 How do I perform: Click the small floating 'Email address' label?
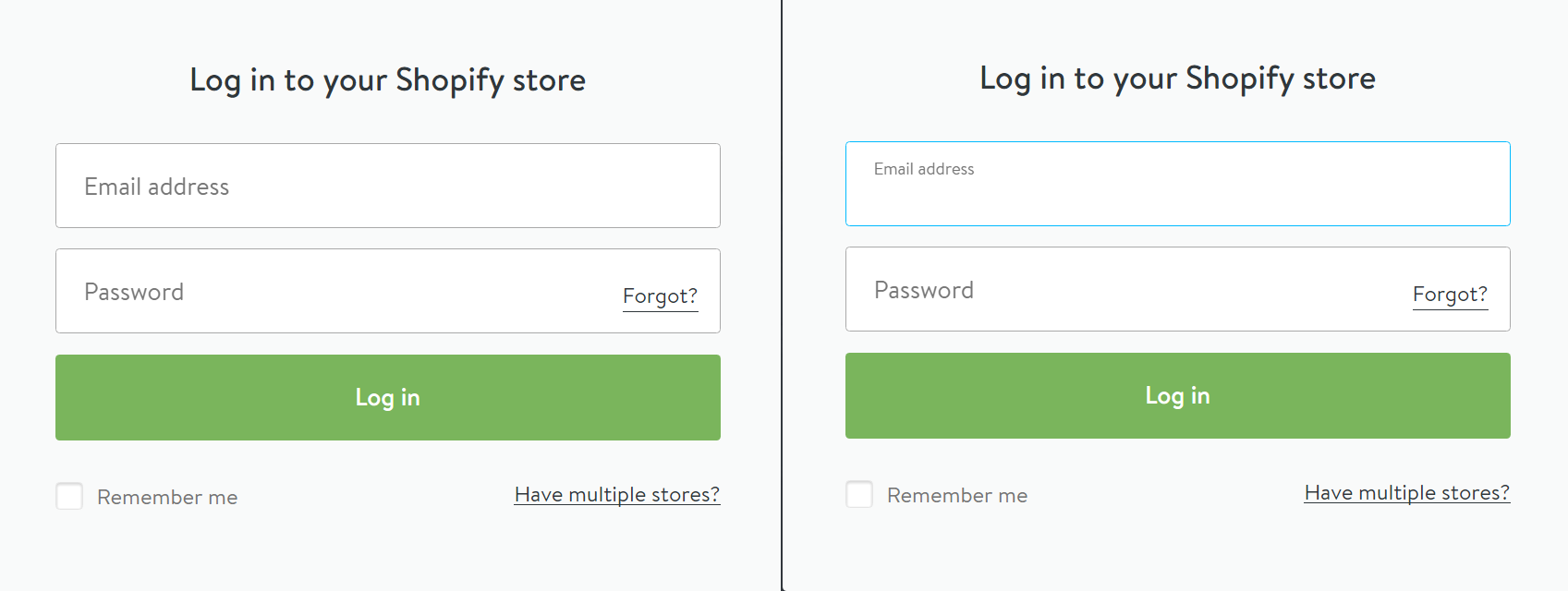click(x=924, y=169)
